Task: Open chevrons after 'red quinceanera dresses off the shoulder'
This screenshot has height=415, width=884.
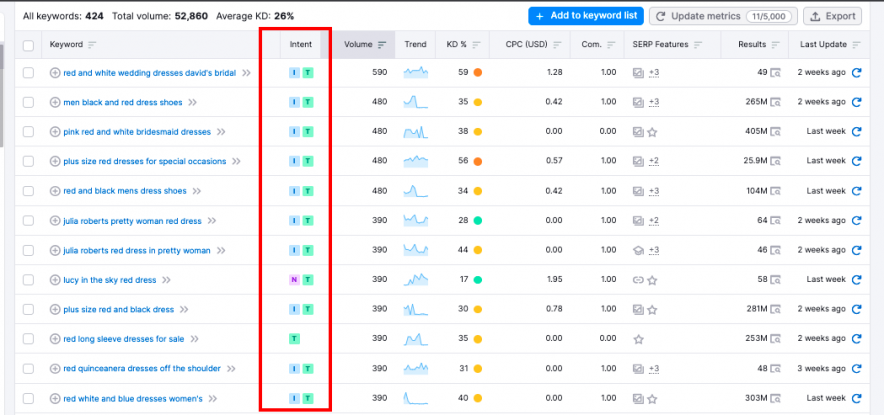Action: [x=231, y=369]
